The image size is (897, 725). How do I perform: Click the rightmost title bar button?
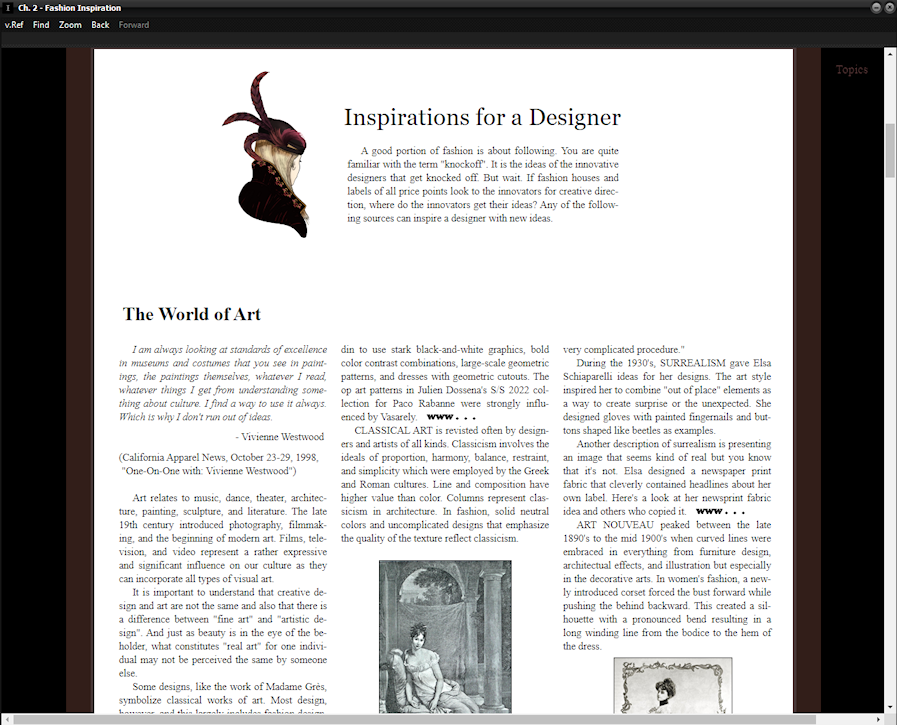click(x=888, y=7)
